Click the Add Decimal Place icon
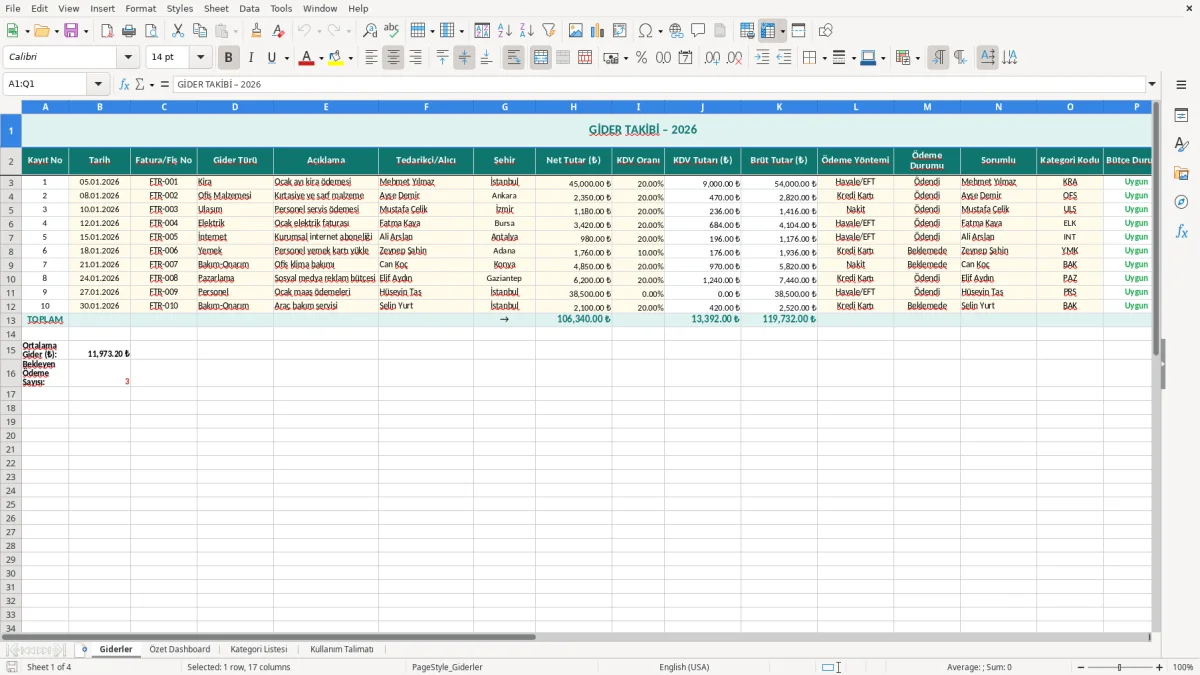Image resolution: width=1200 pixels, height=675 pixels. [712, 58]
